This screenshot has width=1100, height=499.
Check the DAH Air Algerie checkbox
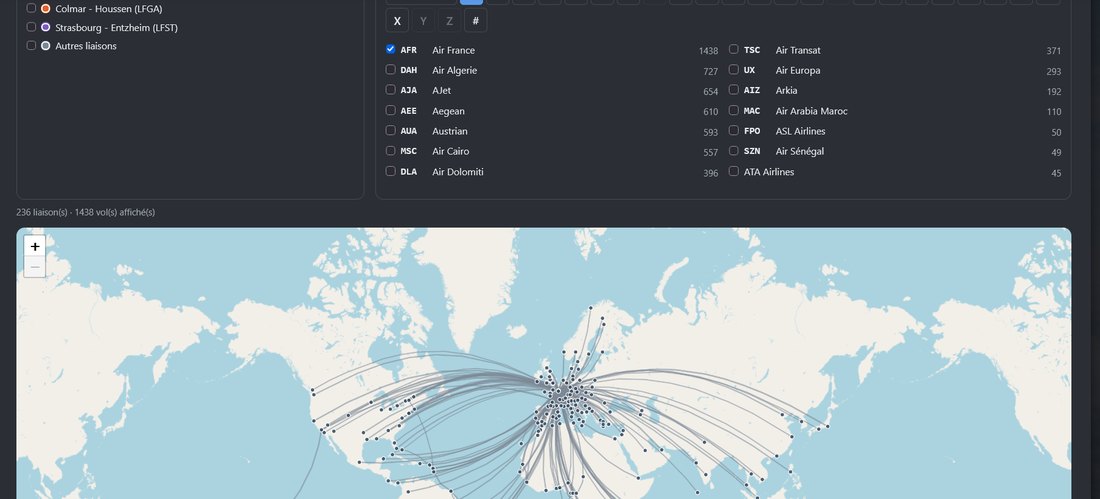(391, 69)
